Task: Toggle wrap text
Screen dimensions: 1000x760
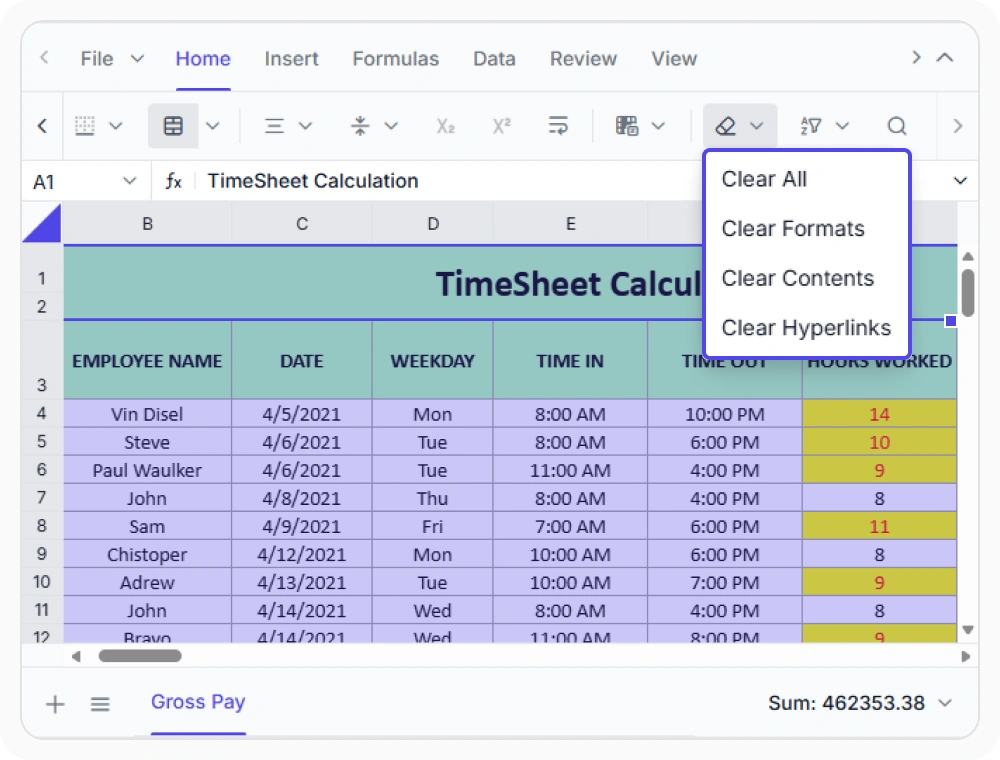Action: tap(558, 126)
